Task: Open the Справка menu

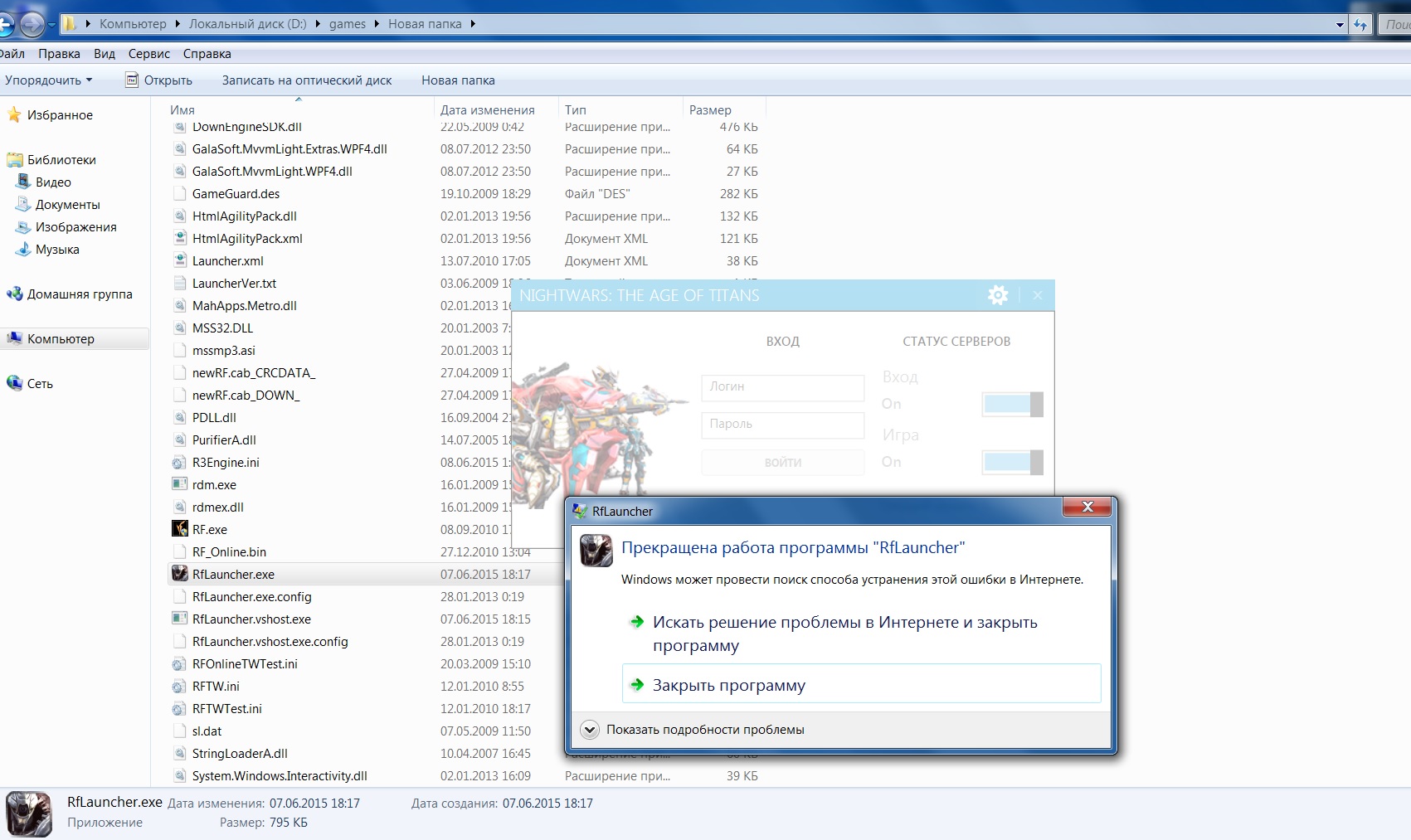Action: (x=207, y=54)
